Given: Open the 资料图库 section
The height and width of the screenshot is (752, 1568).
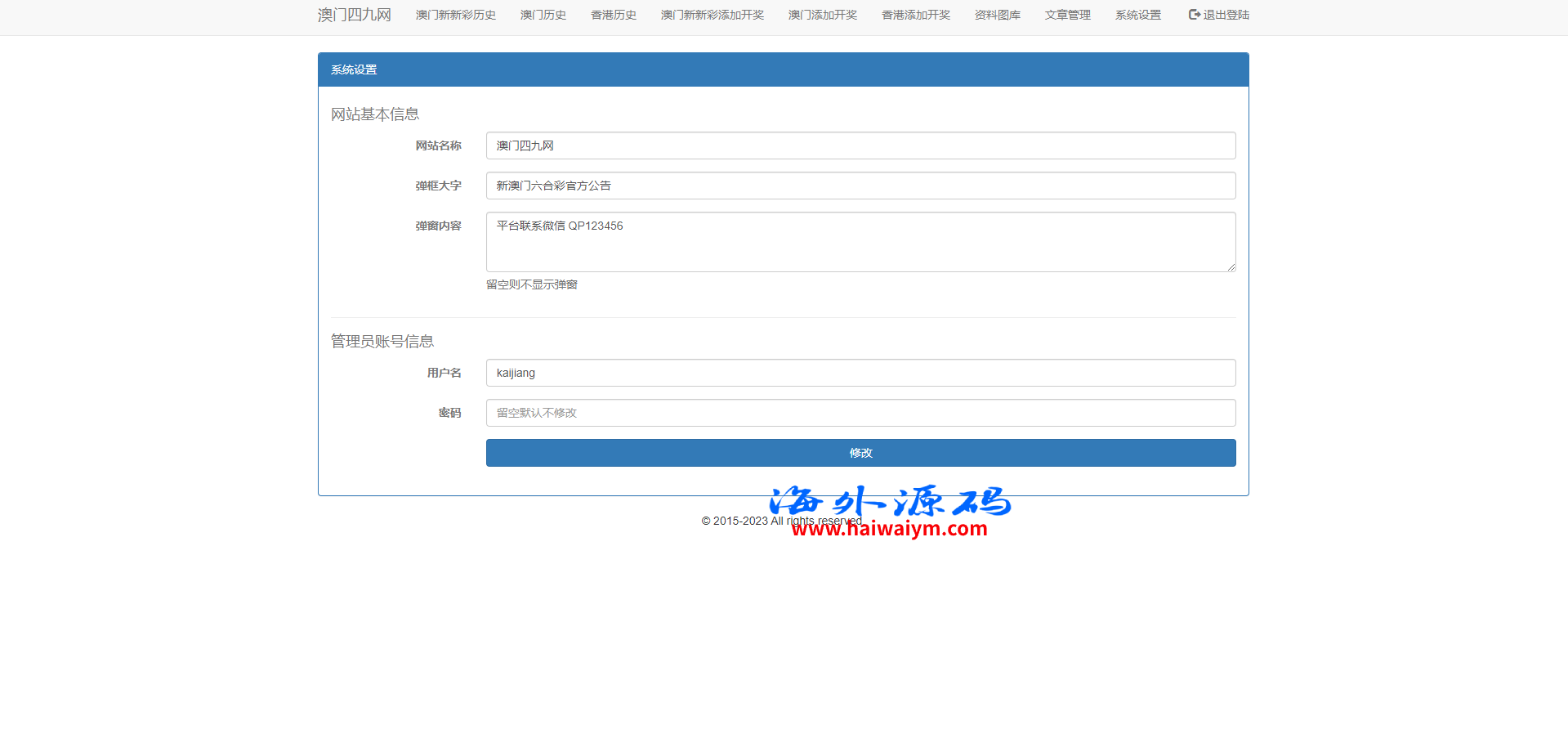Looking at the screenshot, I should coord(997,15).
